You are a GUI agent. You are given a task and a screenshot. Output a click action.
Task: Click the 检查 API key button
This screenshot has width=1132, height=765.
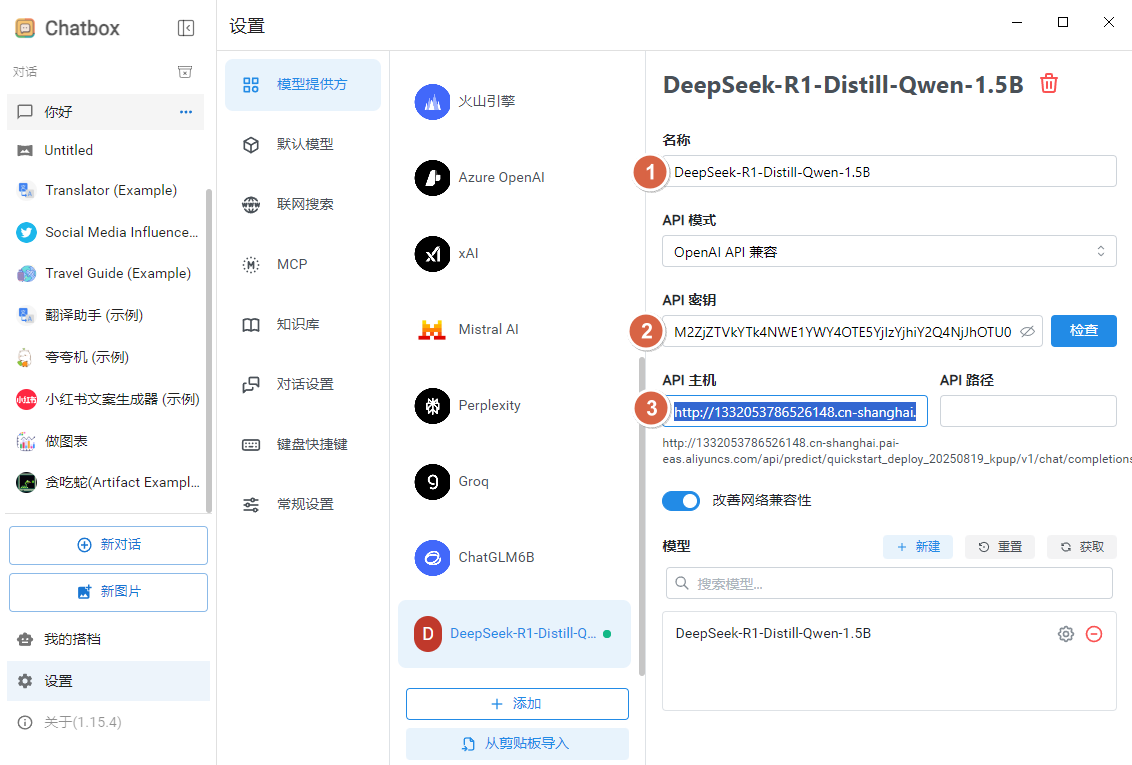tap(1084, 331)
